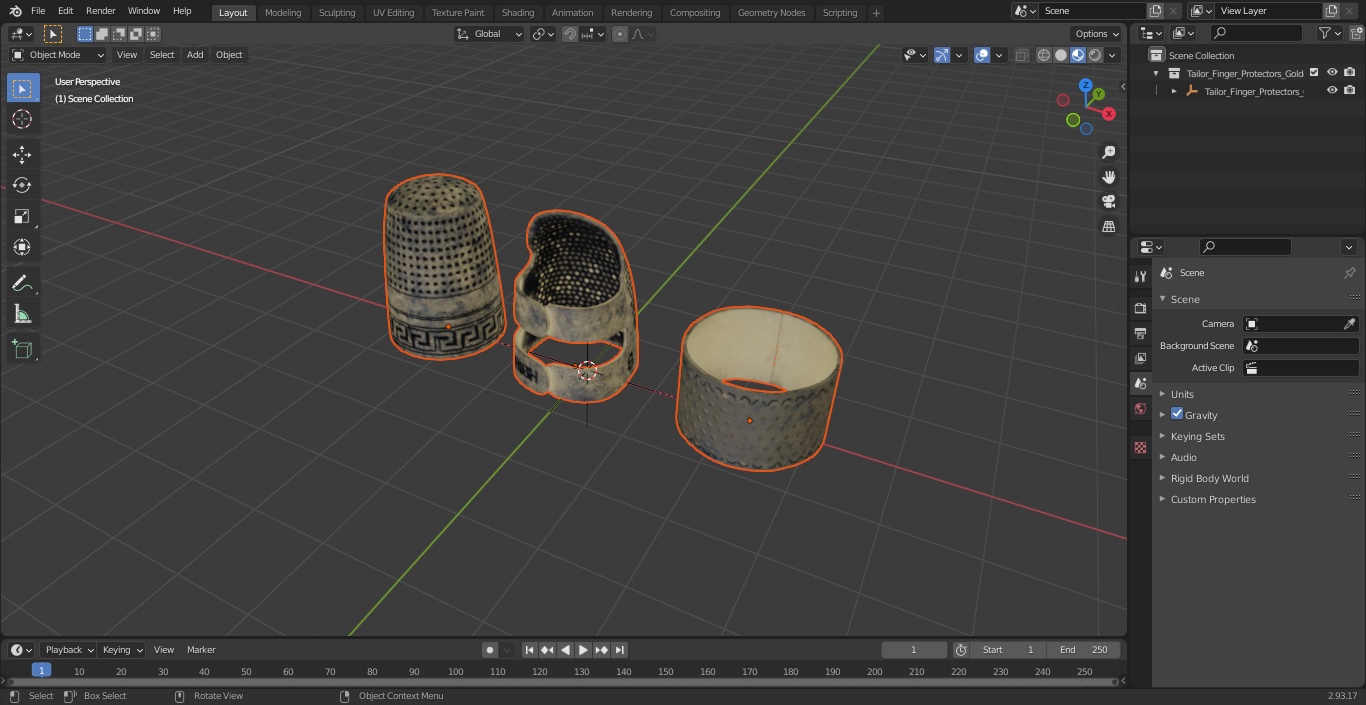1366x705 pixels.
Task: Open the Playback popover in timeline
Action: 68,650
